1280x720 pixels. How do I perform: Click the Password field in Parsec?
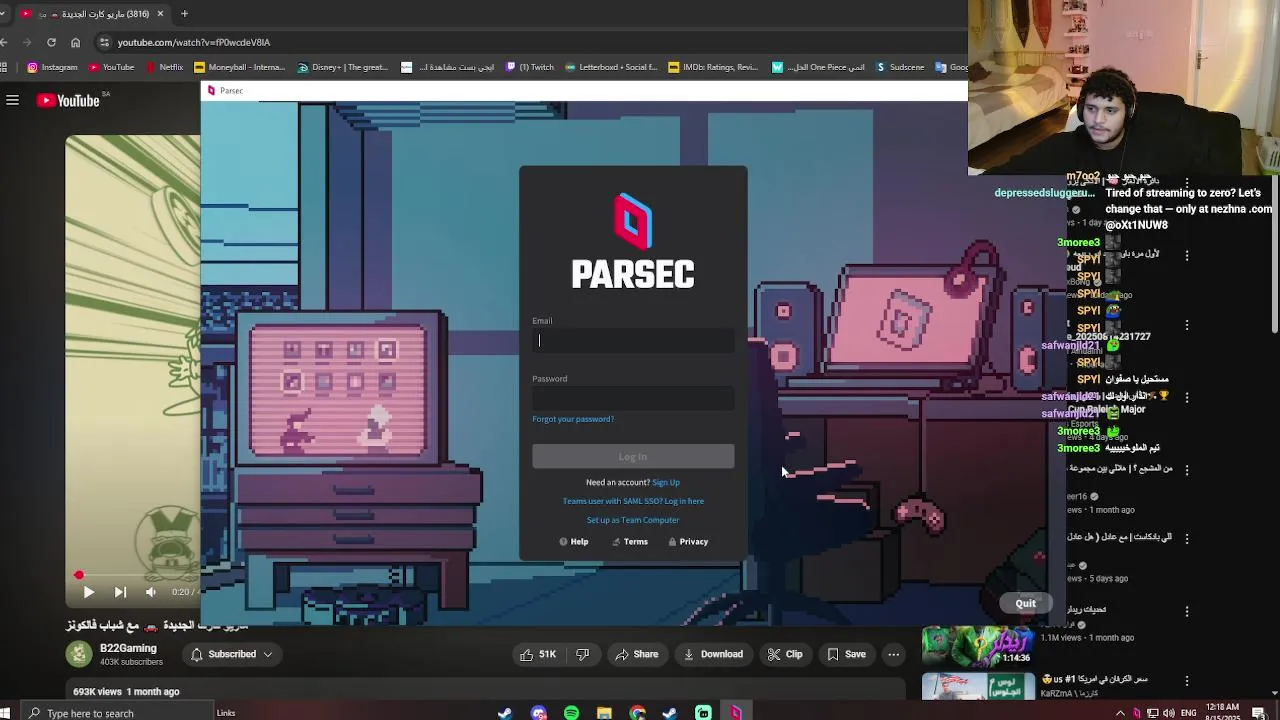click(x=633, y=399)
